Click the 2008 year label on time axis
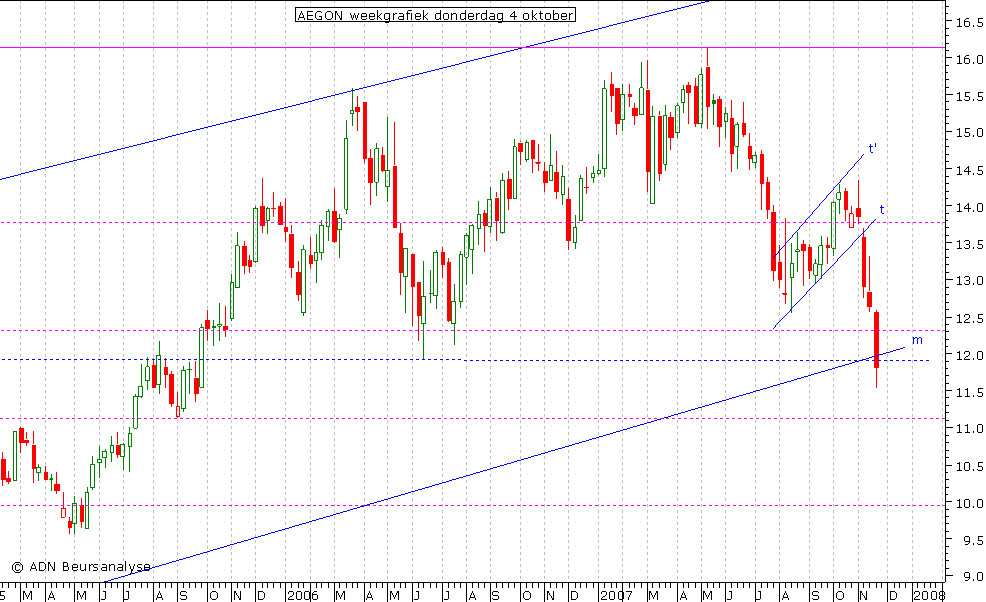Screen dimensions: 986x602 pos(929,595)
